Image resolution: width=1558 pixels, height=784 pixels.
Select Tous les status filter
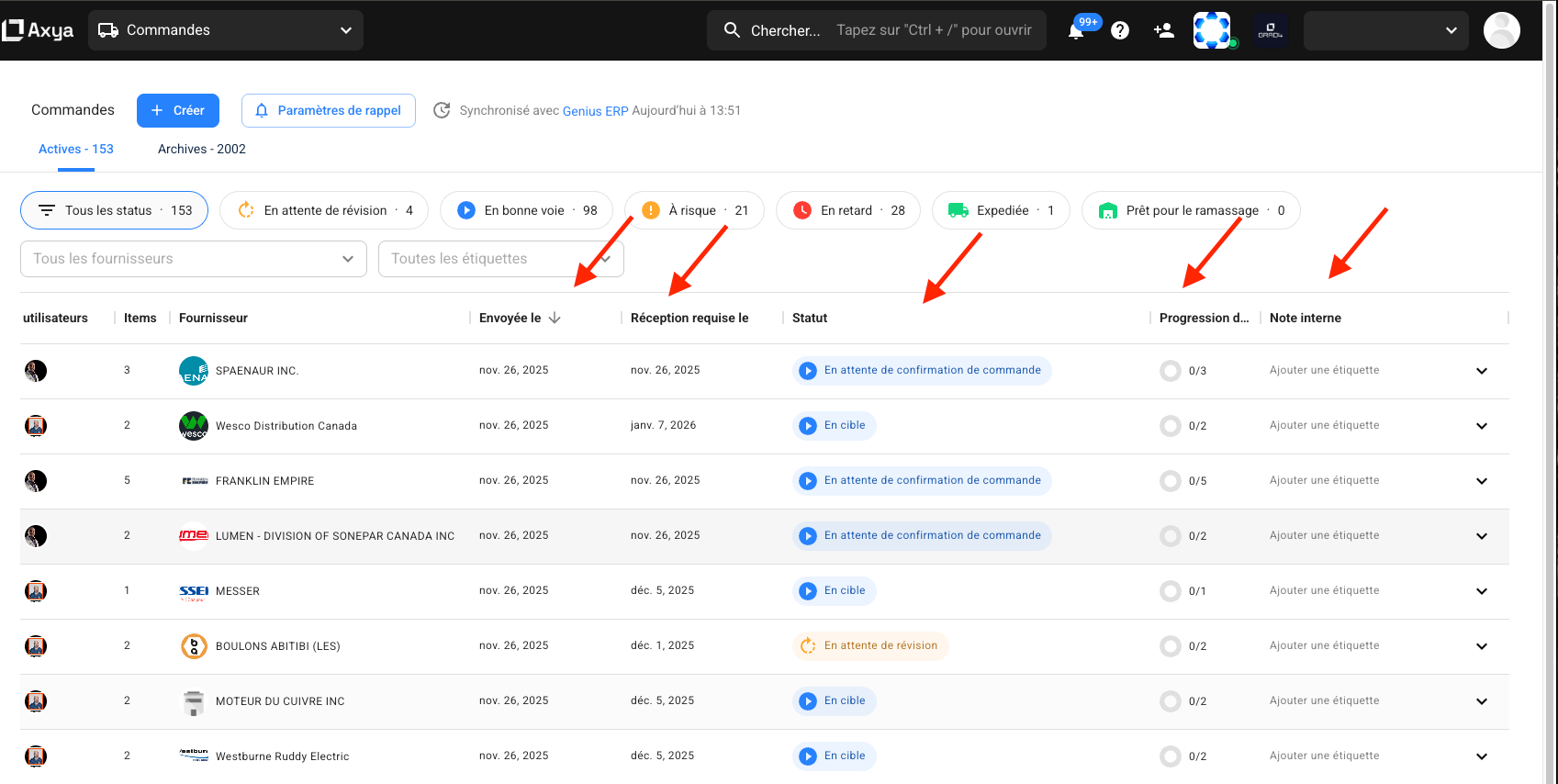(114, 210)
